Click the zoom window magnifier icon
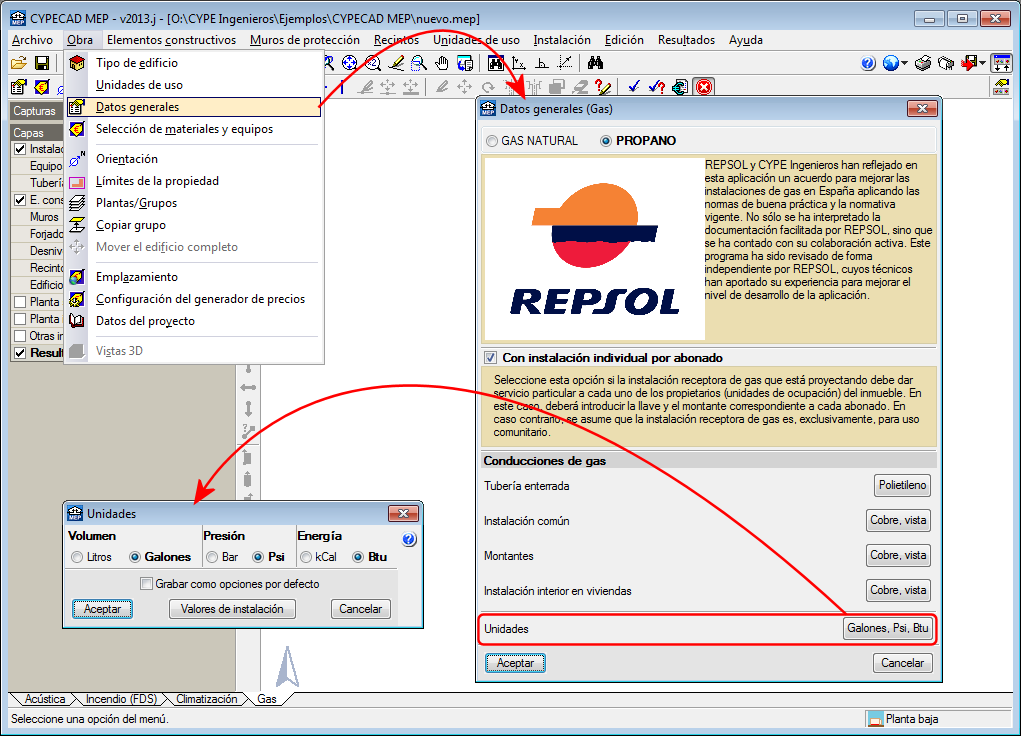This screenshot has height=736, width=1021. click(x=419, y=63)
